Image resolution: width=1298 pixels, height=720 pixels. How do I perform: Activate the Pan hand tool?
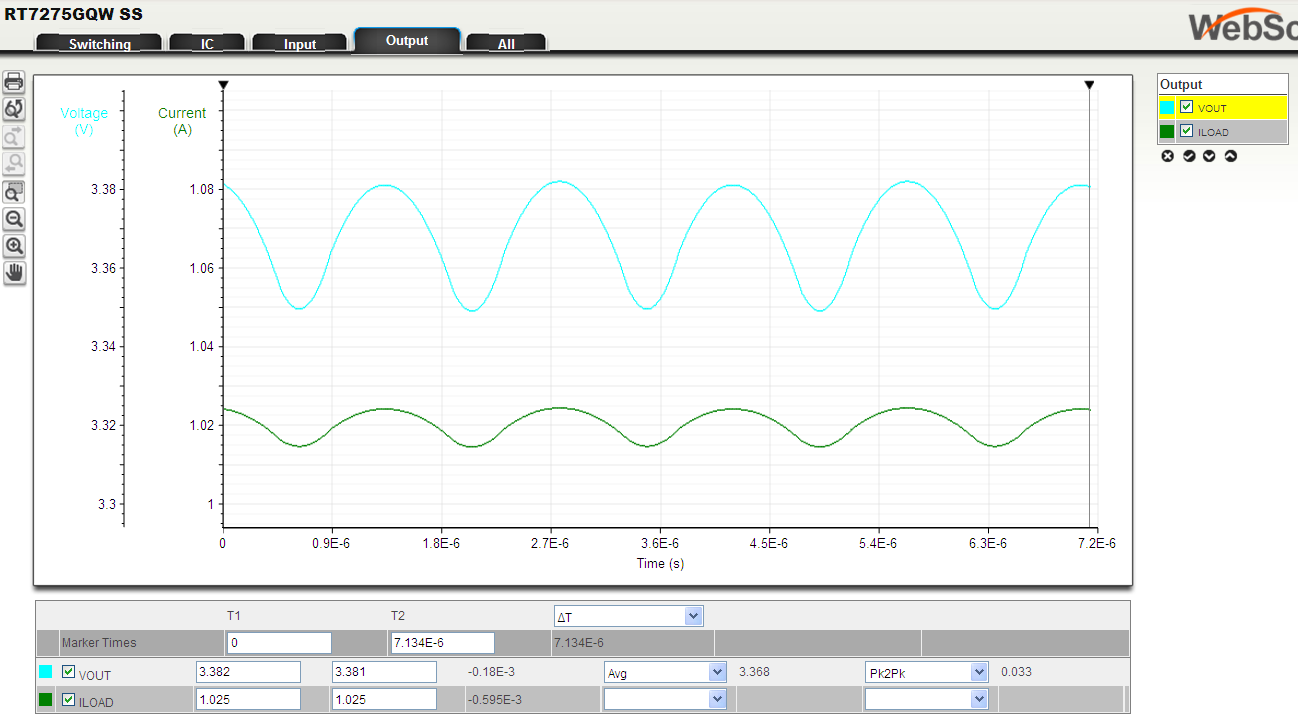14,272
